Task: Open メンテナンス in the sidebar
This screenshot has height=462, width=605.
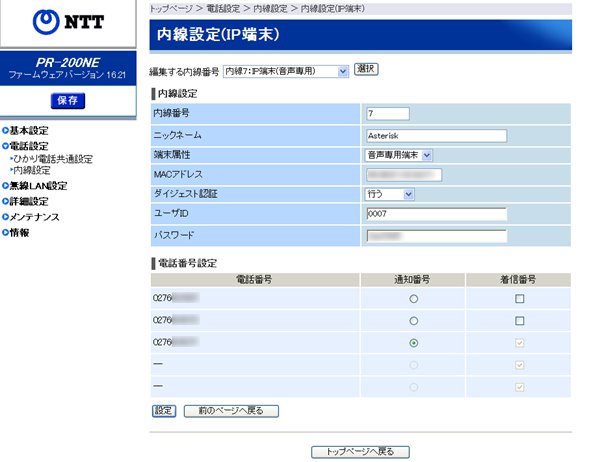Action: coord(34,217)
